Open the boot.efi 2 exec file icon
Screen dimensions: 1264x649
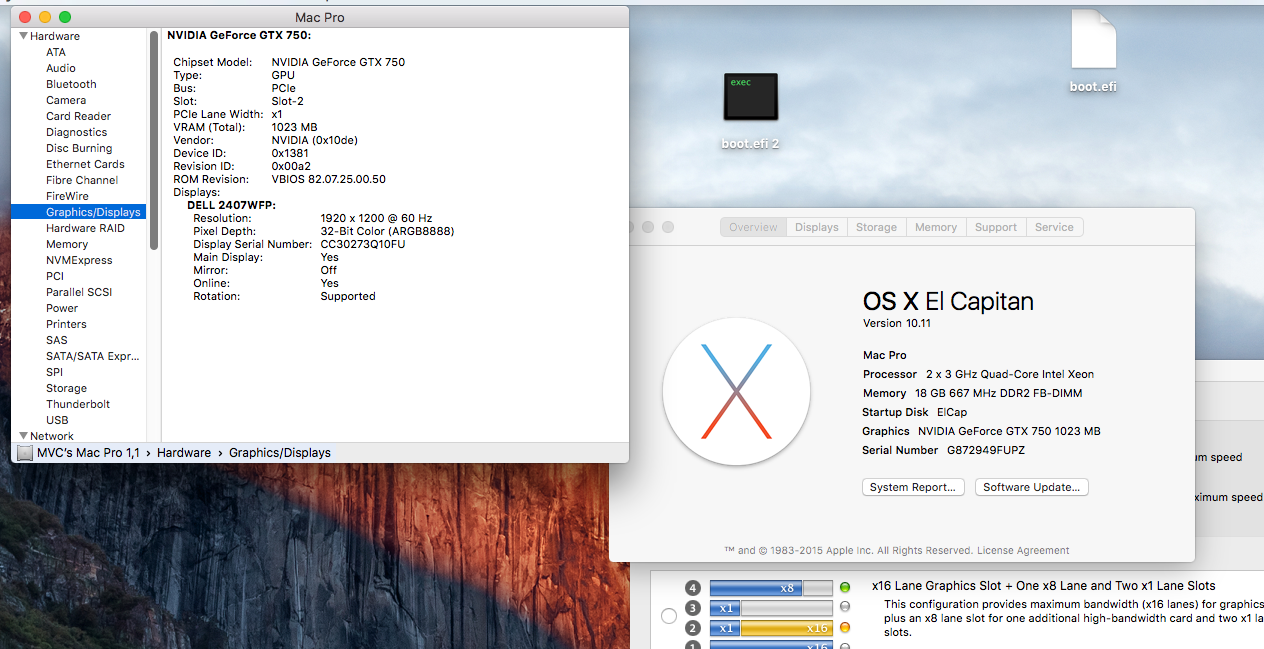751,97
